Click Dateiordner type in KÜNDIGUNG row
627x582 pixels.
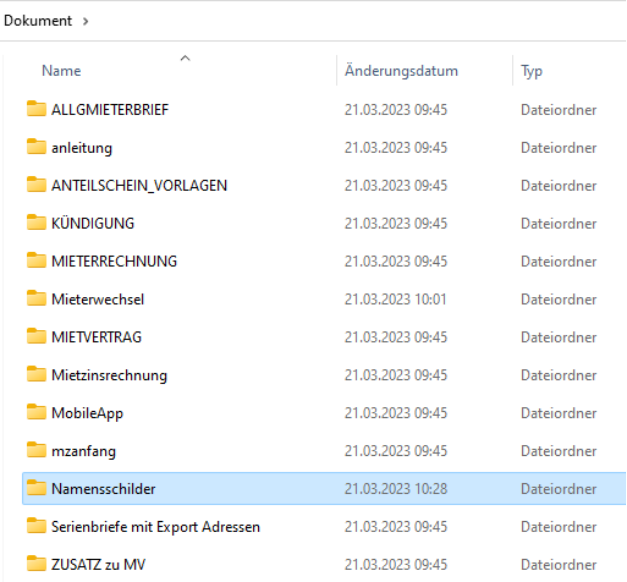pos(559,223)
